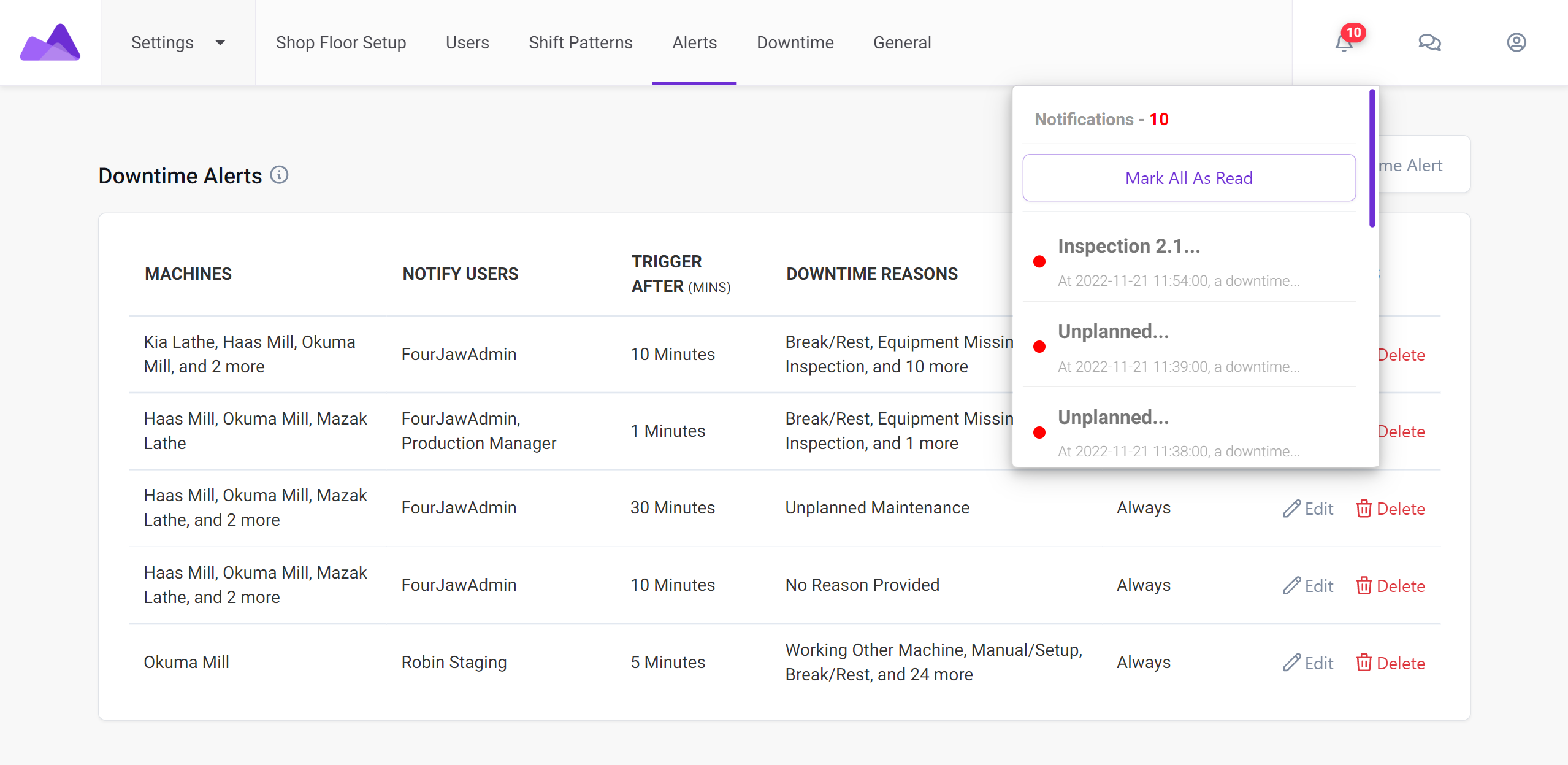This screenshot has height=765, width=1568.
Task: Click the NOTIFY USERS column header
Action: coord(460,274)
